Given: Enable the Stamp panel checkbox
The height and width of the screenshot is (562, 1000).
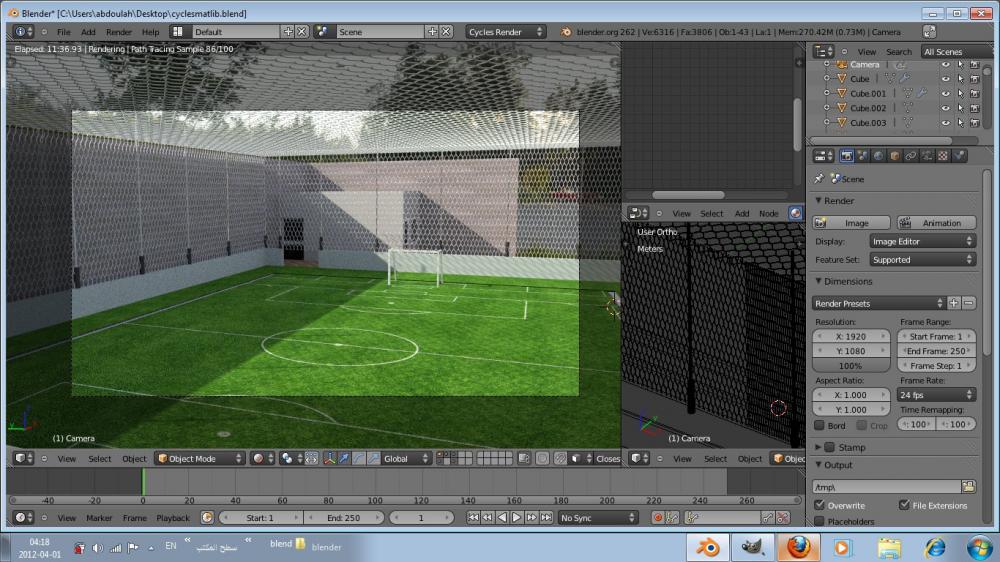Looking at the screenshot, I should pyautogui.click(x=830, y=447).
